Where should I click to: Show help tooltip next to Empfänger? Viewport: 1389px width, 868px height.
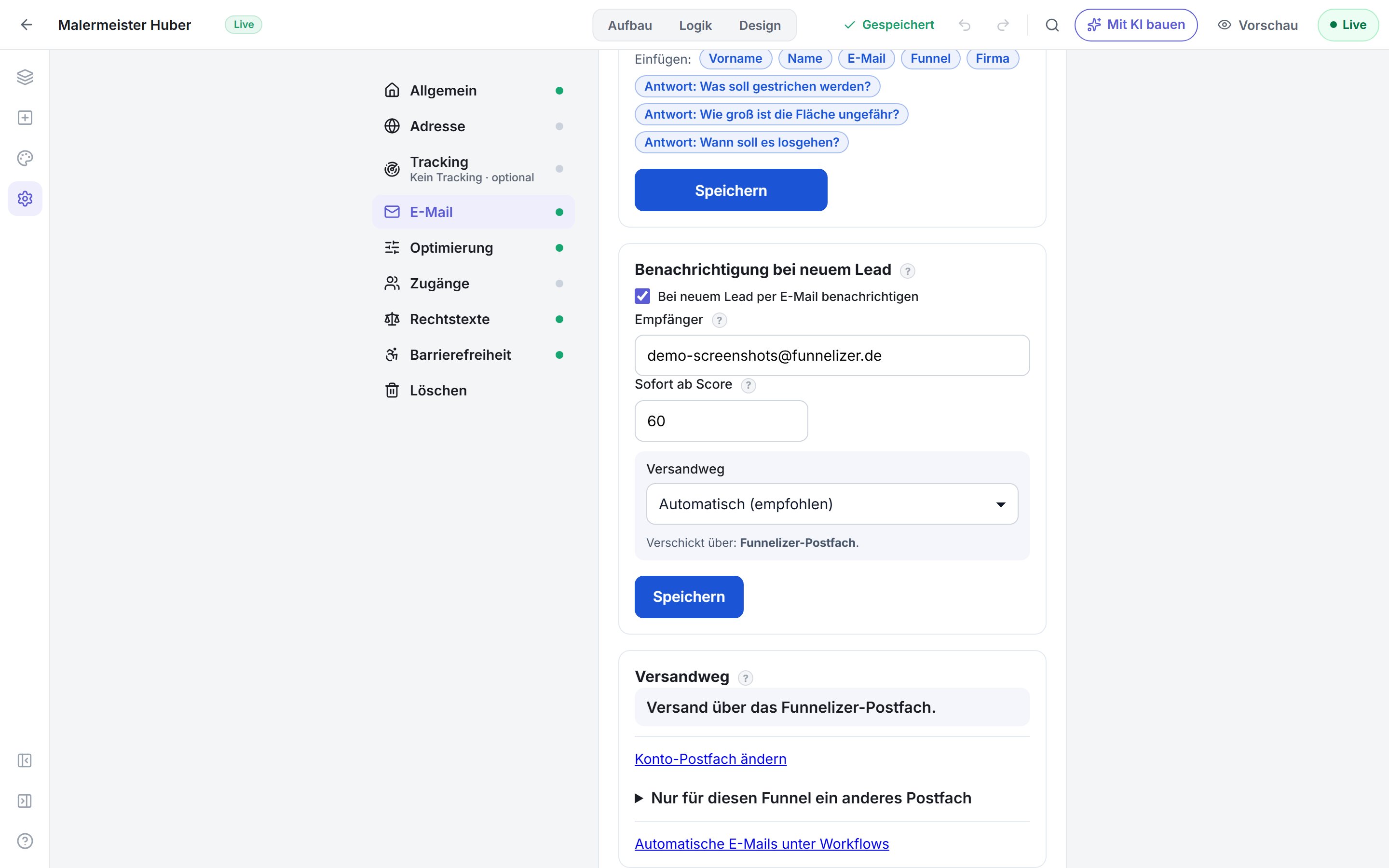719,320
